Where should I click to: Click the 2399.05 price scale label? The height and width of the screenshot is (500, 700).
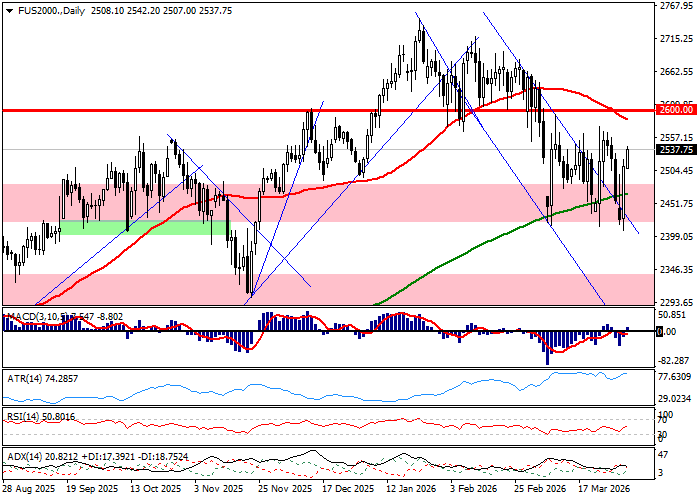pos(676,237)
